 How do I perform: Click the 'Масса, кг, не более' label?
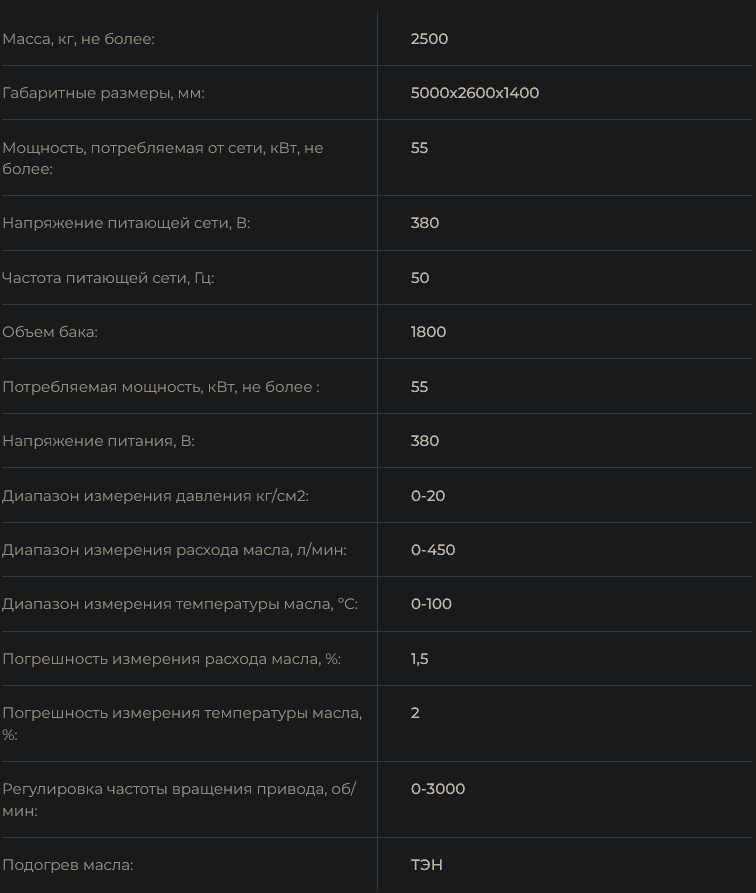[78, 39]
